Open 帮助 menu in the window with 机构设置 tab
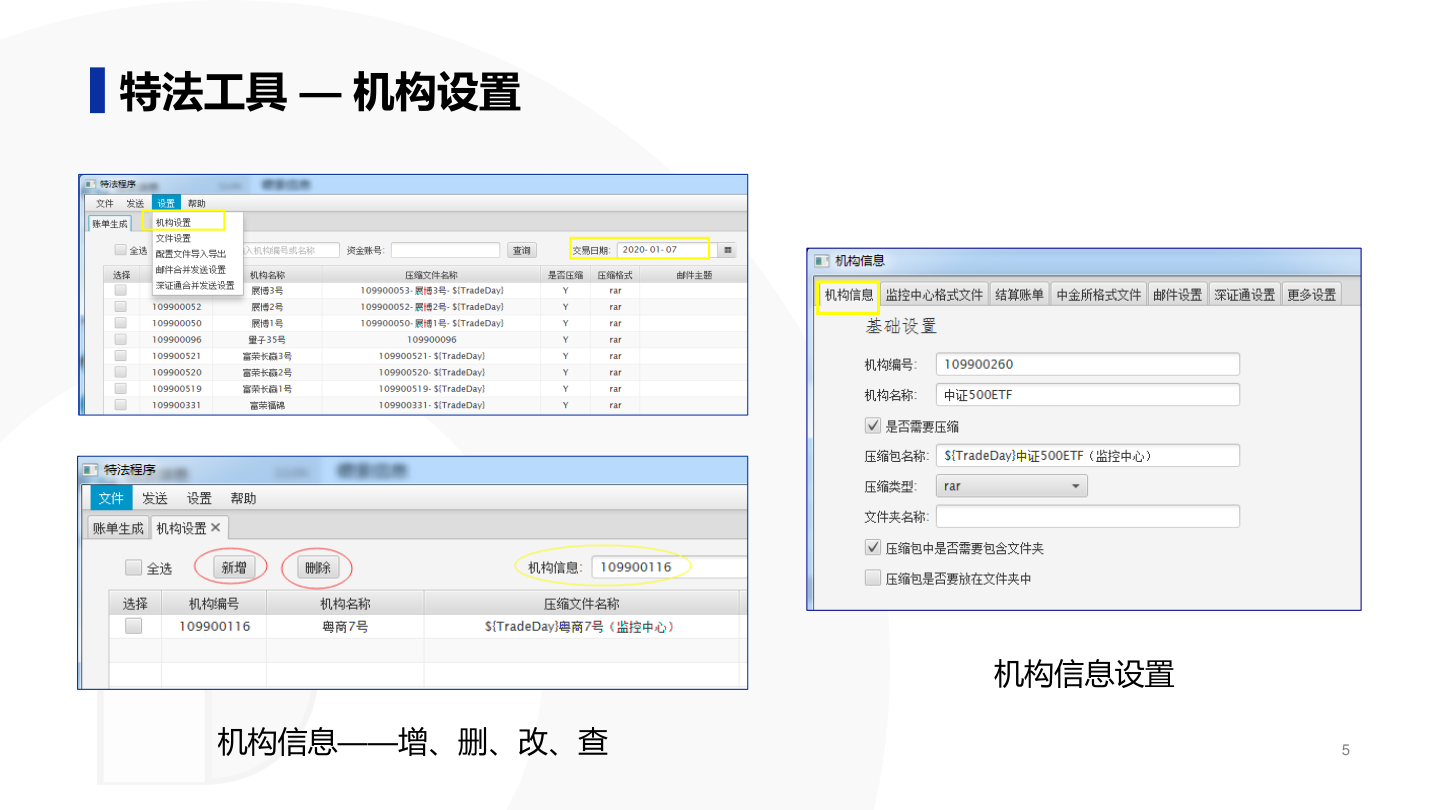The height and width of the screenshot is (810, 1440). click(243, 498)
